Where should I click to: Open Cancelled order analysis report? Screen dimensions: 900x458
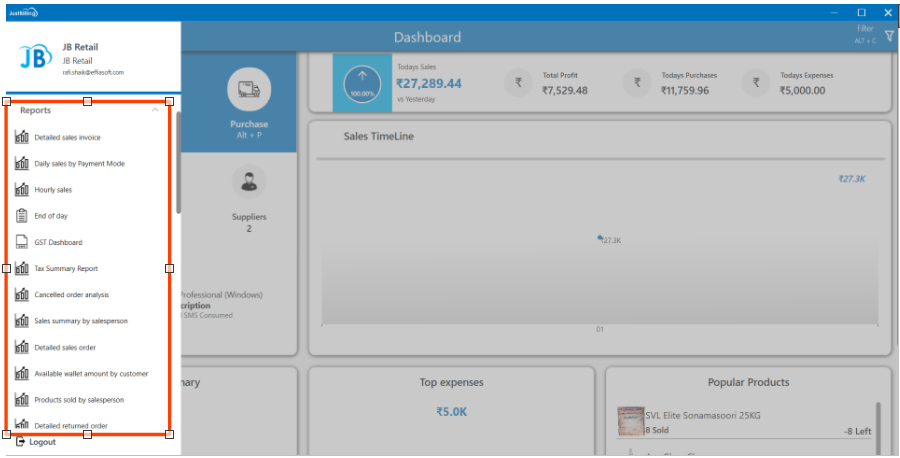point(71,295)
